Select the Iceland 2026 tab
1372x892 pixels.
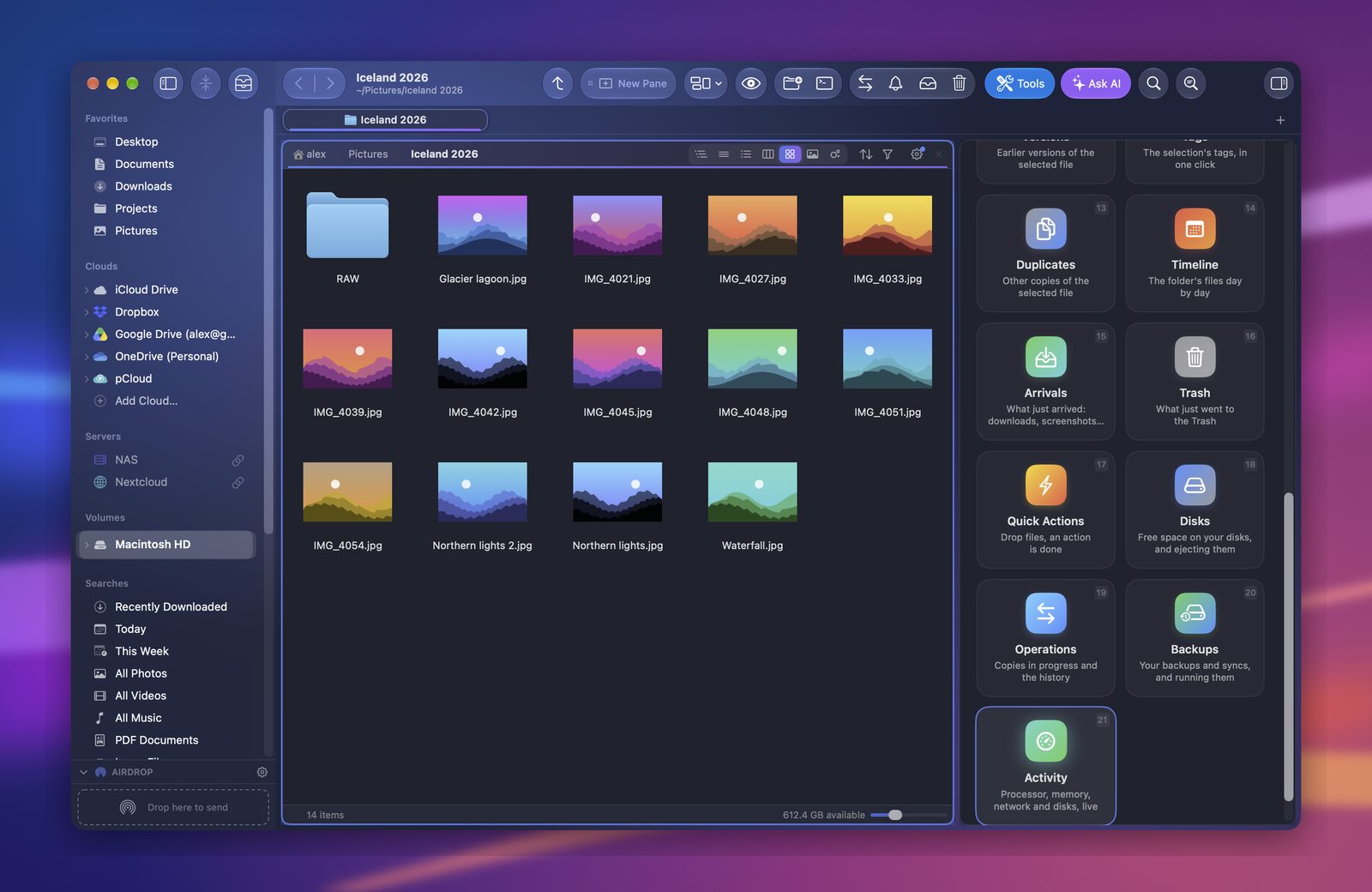pos(385,120)
